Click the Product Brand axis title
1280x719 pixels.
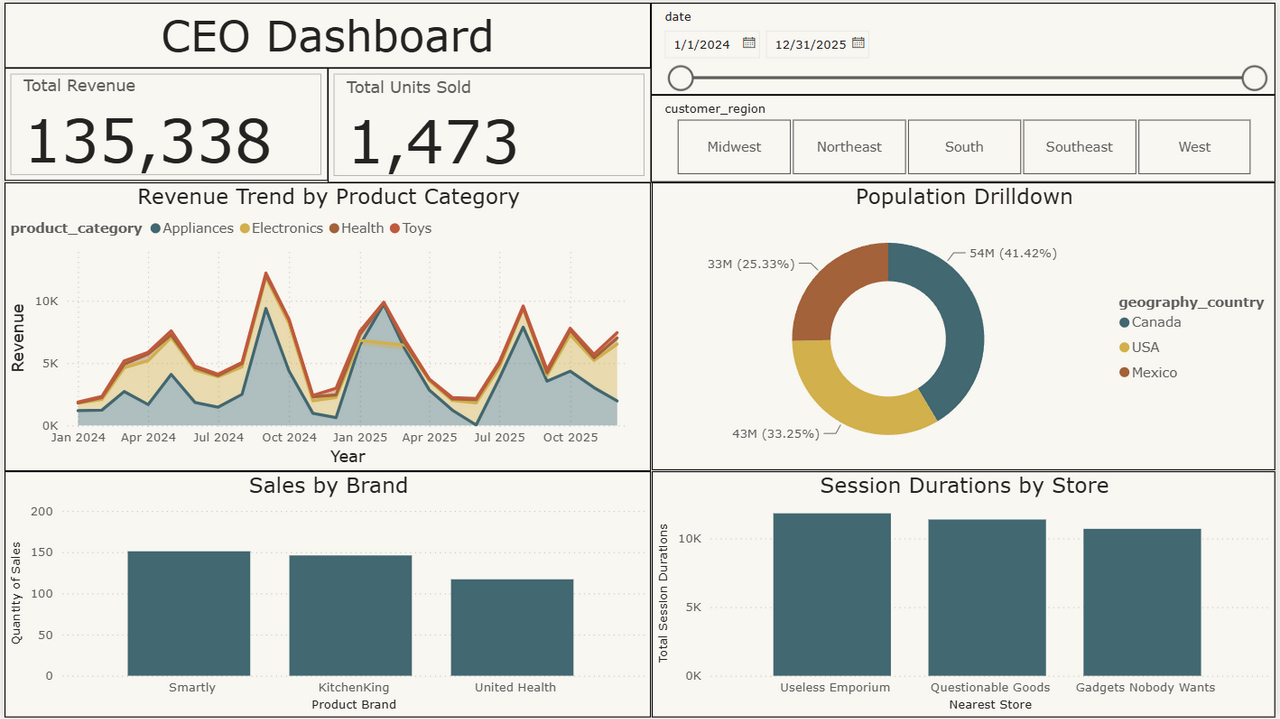coord(354,704)
